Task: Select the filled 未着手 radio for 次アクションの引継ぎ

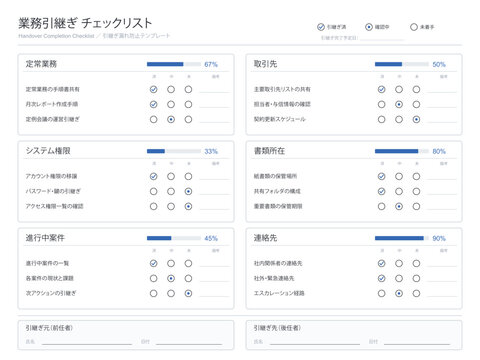Action: coord(188,293)
